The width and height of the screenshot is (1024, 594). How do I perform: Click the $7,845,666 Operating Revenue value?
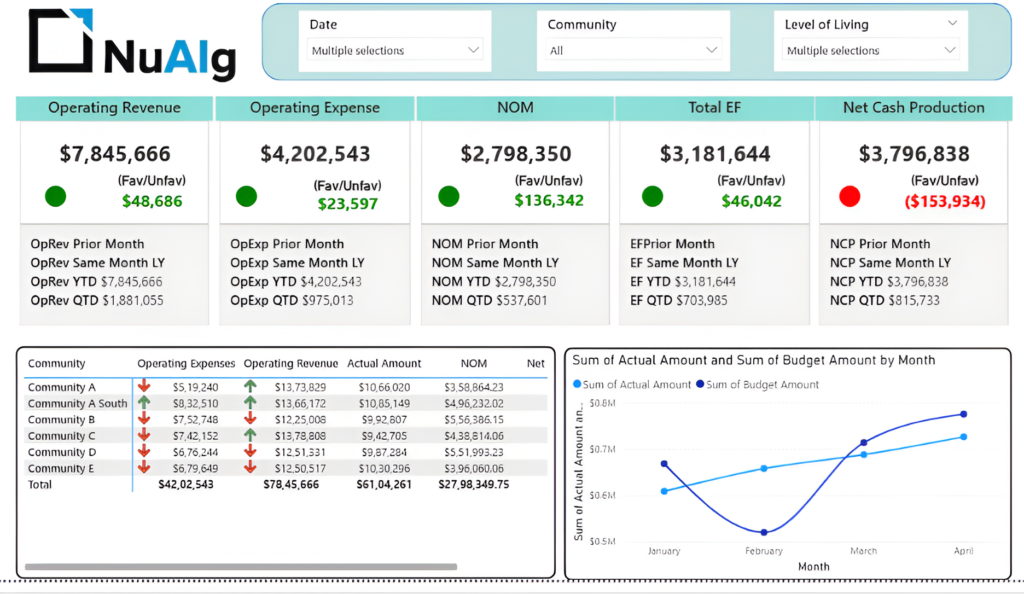[115, 154]
